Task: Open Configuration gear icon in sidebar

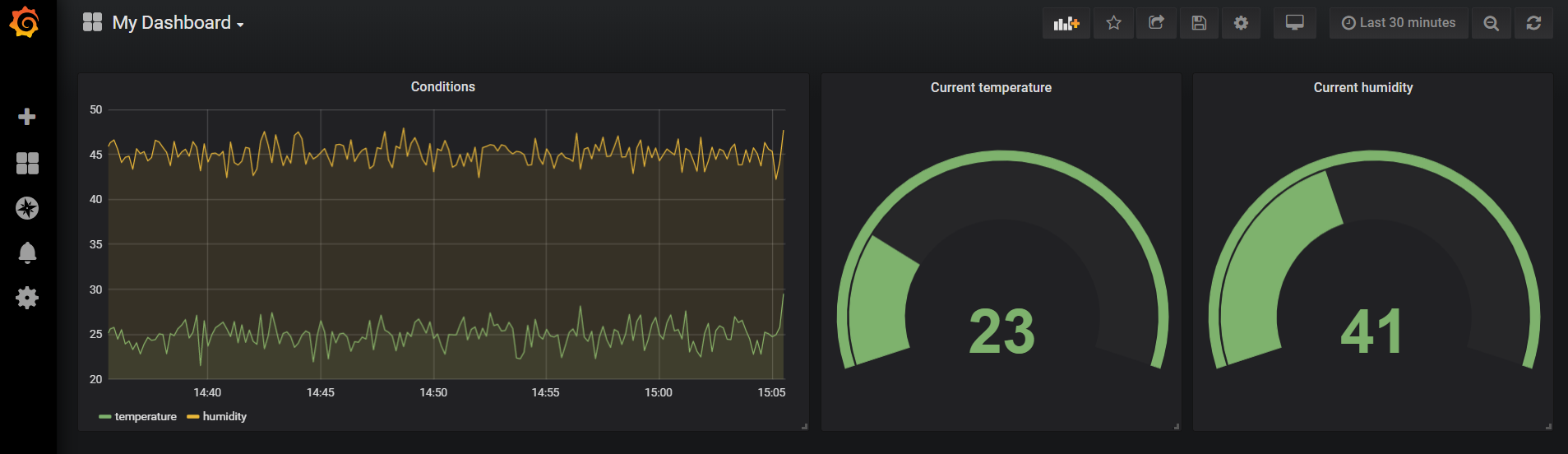Action: click(27, 297)
